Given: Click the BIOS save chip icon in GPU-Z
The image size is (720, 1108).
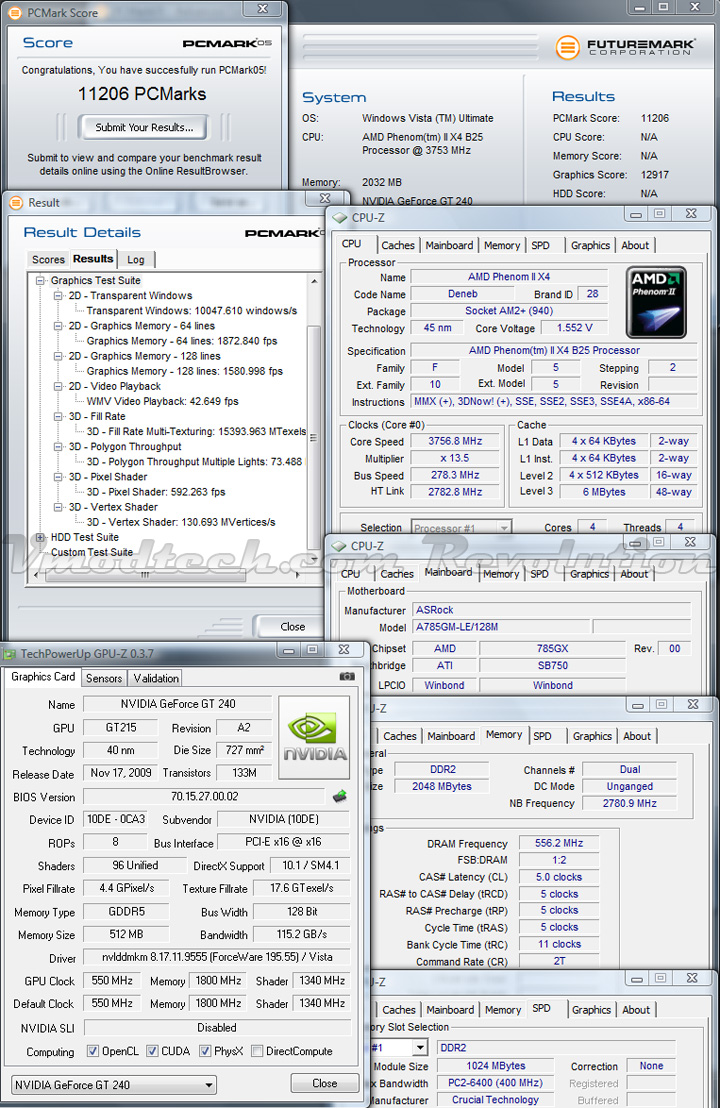Looking at the screenshot, I should point(340,796).
